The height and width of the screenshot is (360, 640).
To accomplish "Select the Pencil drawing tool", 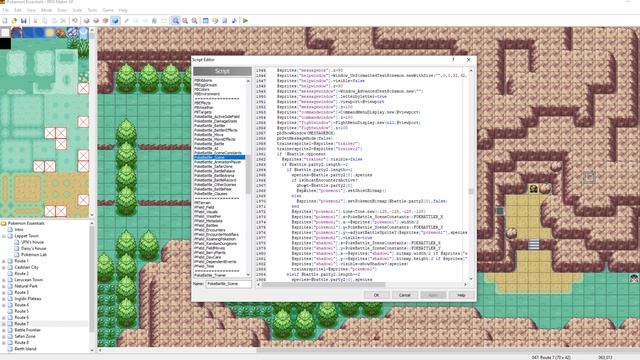I will click(127, 21).
